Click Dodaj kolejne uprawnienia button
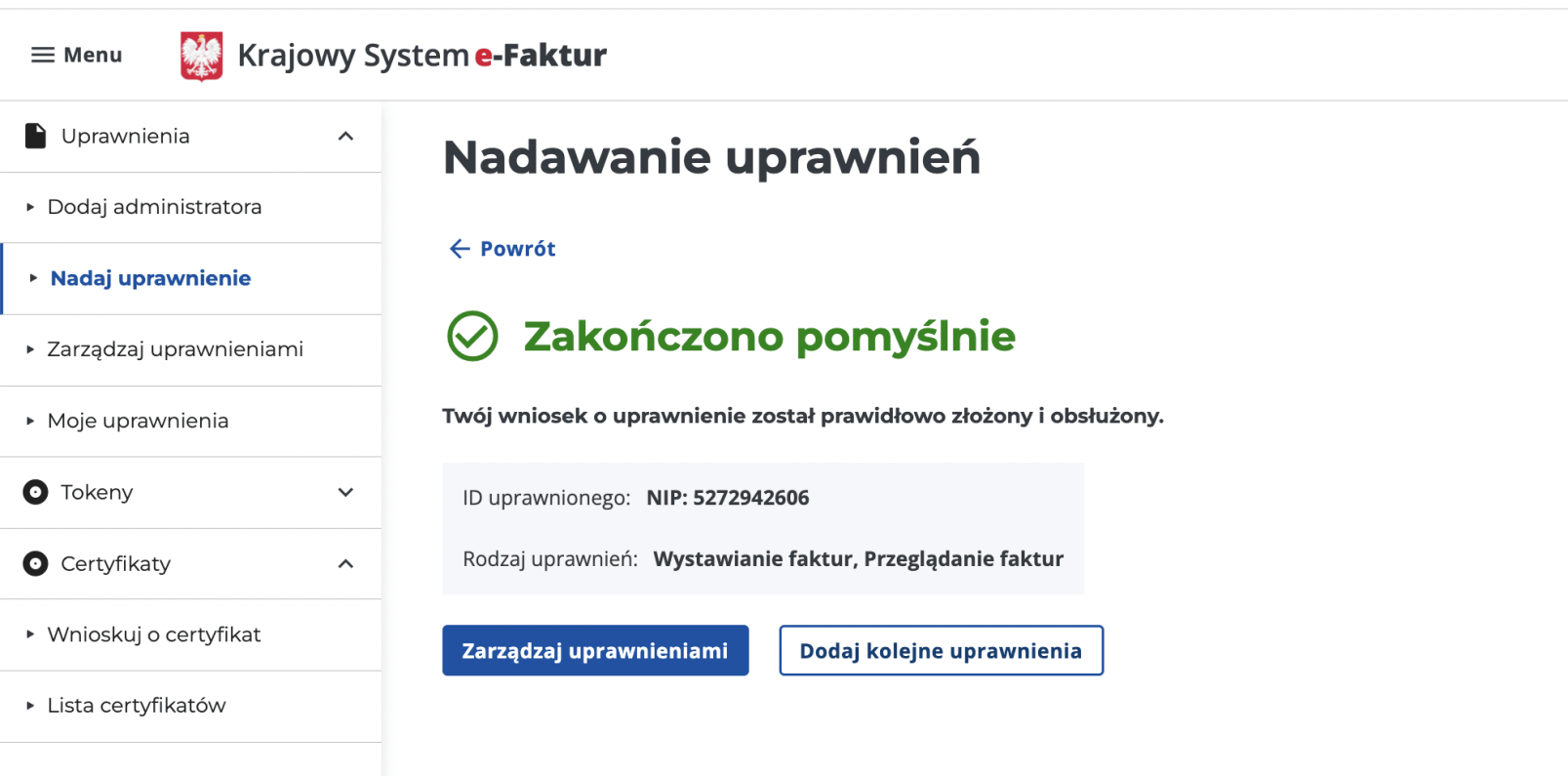The height and width of the screenshot is (776, 1568). (941, 650)
